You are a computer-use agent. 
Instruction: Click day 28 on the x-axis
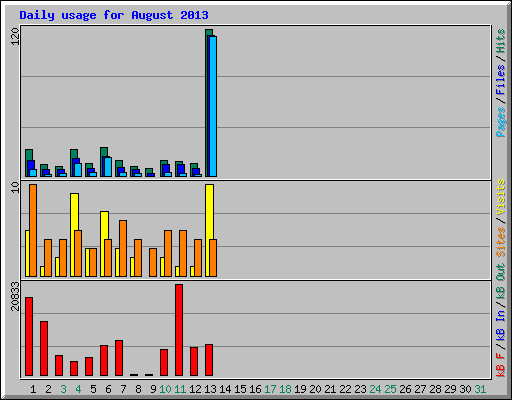tap(435, 389)
